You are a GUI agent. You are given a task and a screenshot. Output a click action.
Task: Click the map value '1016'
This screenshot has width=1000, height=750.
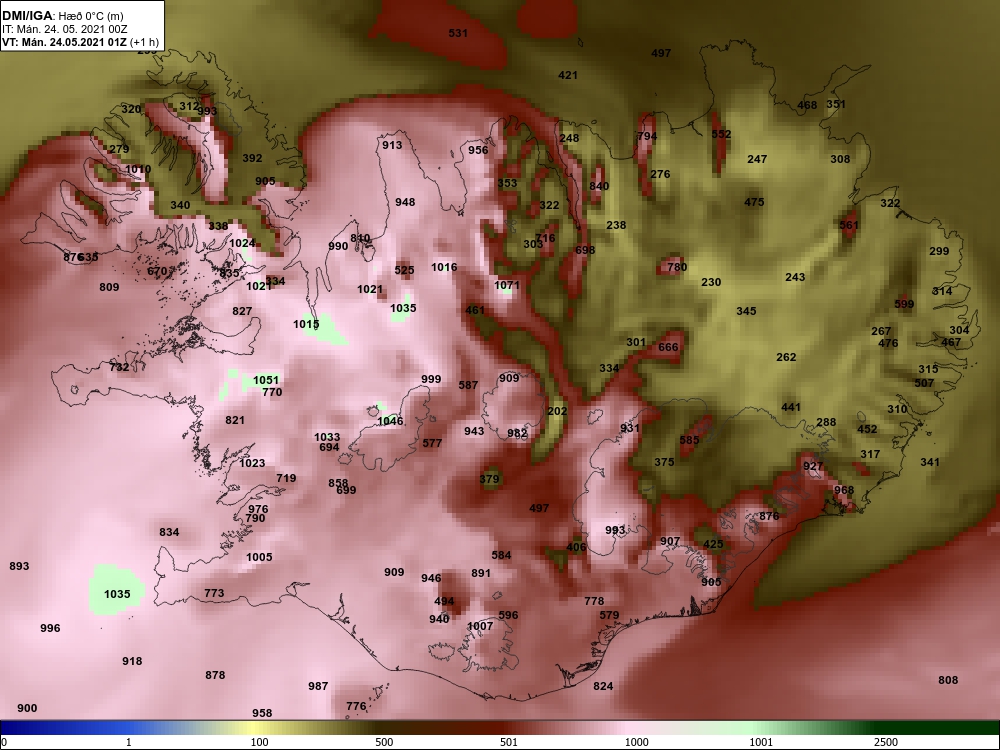click(444, 267)
